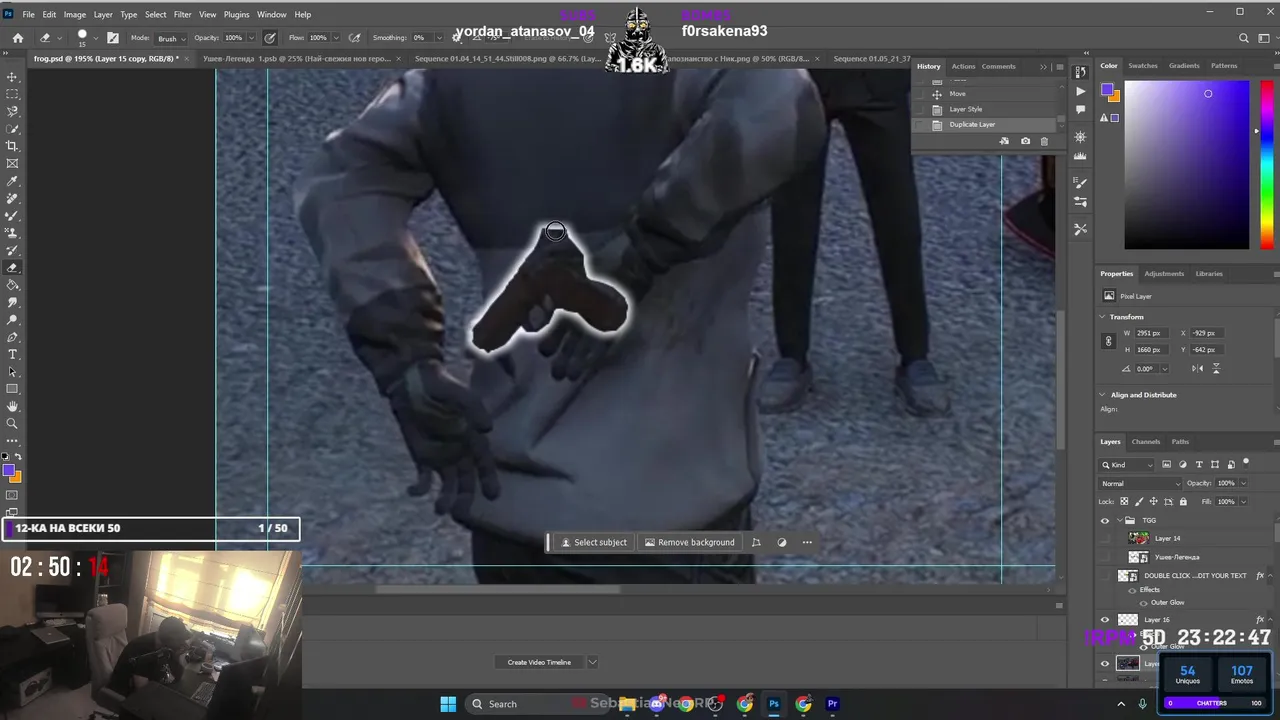Select the Clone Stamp tool
The image size is (1280, 720).
12,233
